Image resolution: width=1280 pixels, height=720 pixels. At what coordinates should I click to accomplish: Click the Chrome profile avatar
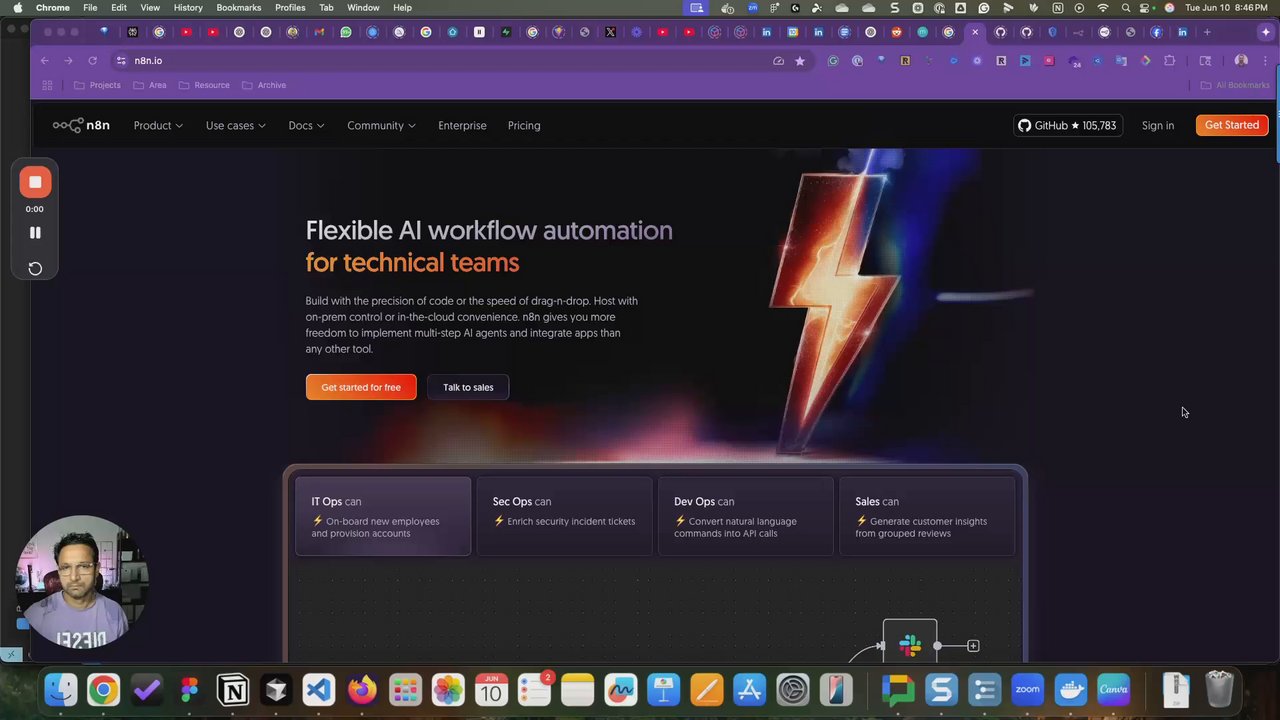point(1241,61)
